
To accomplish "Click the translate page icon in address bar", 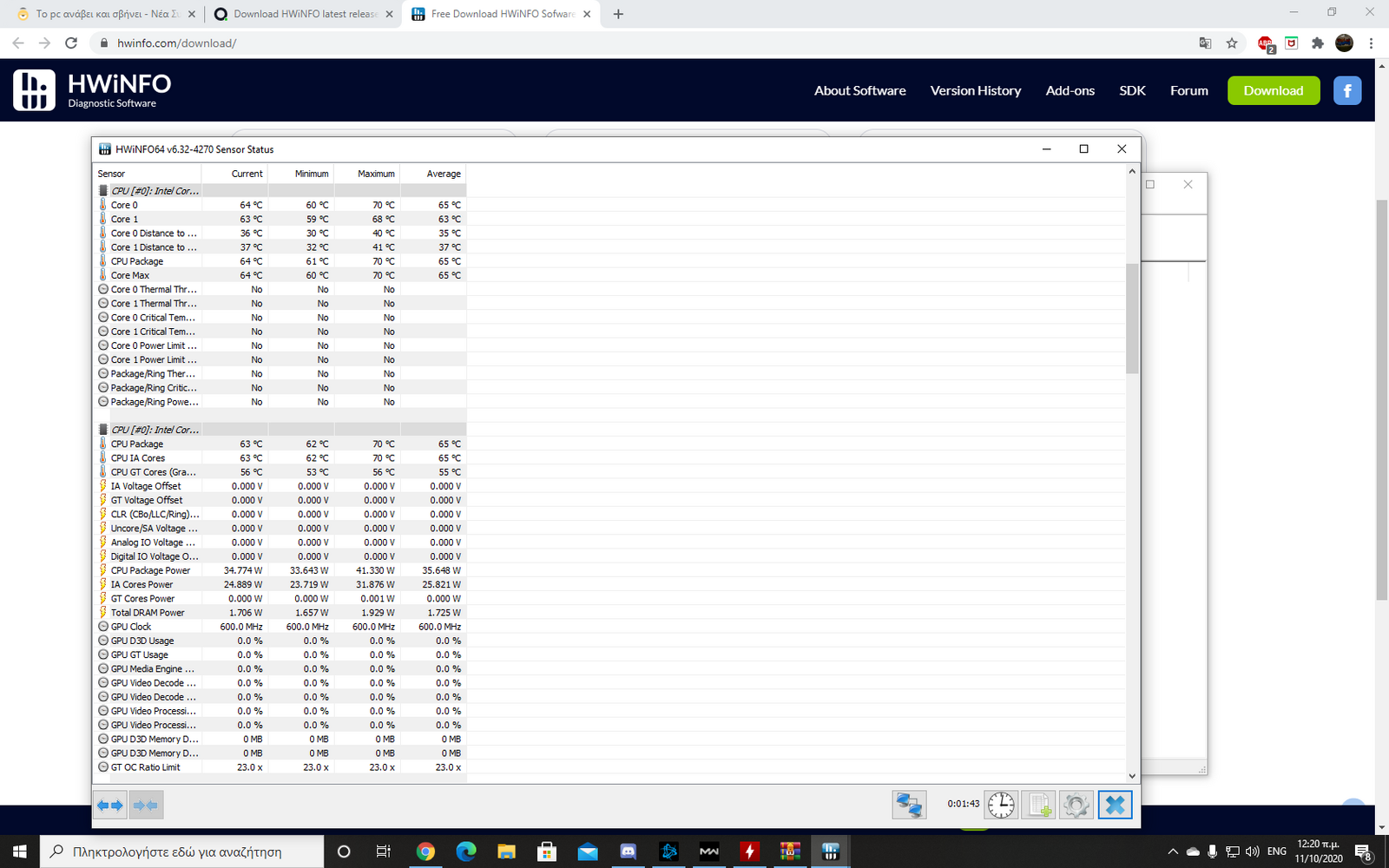I will (1205, 43).
